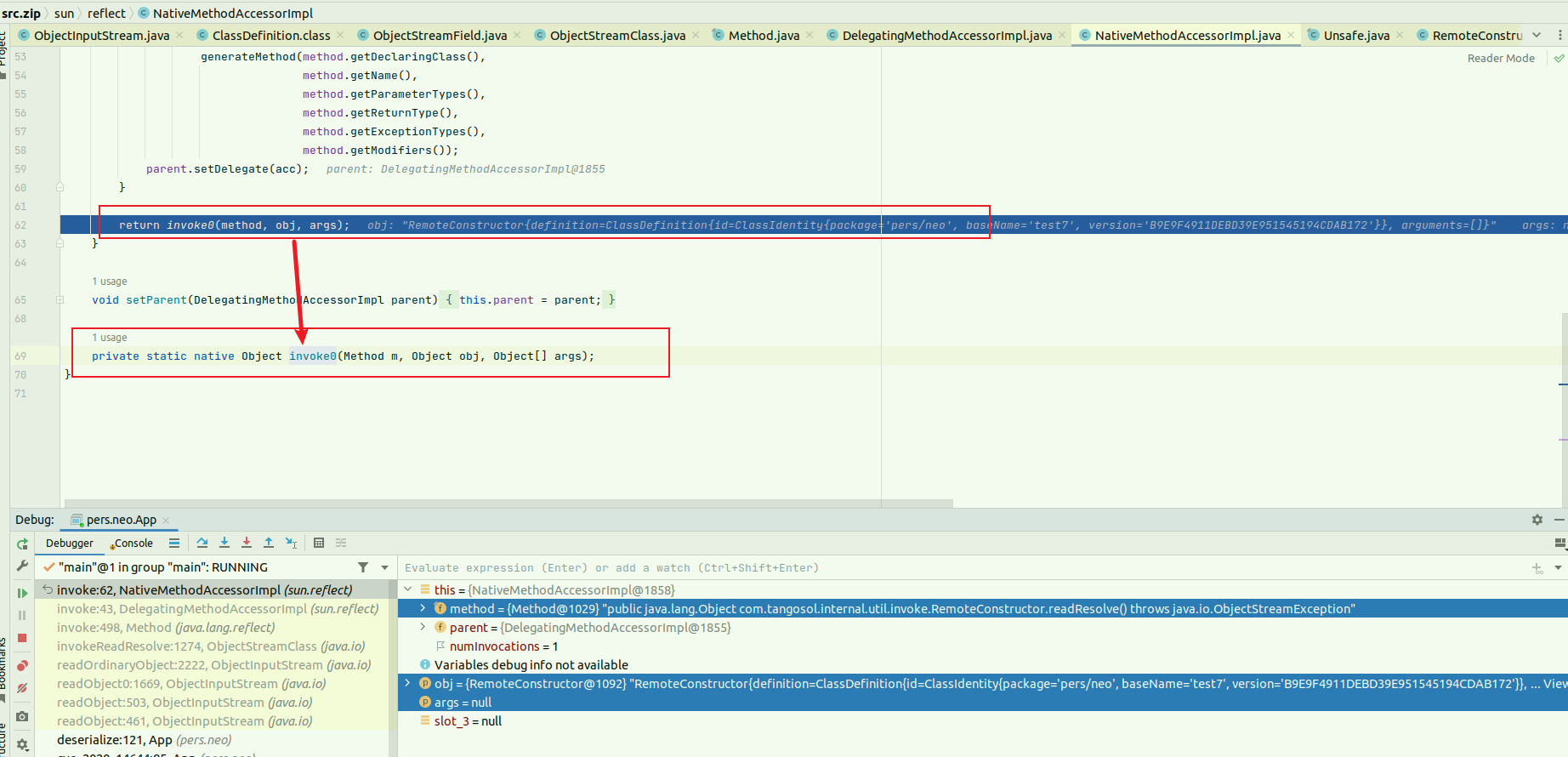The image size is (1568, 757).
Task: Show execution point icon
Action: (x=174, y=543)
